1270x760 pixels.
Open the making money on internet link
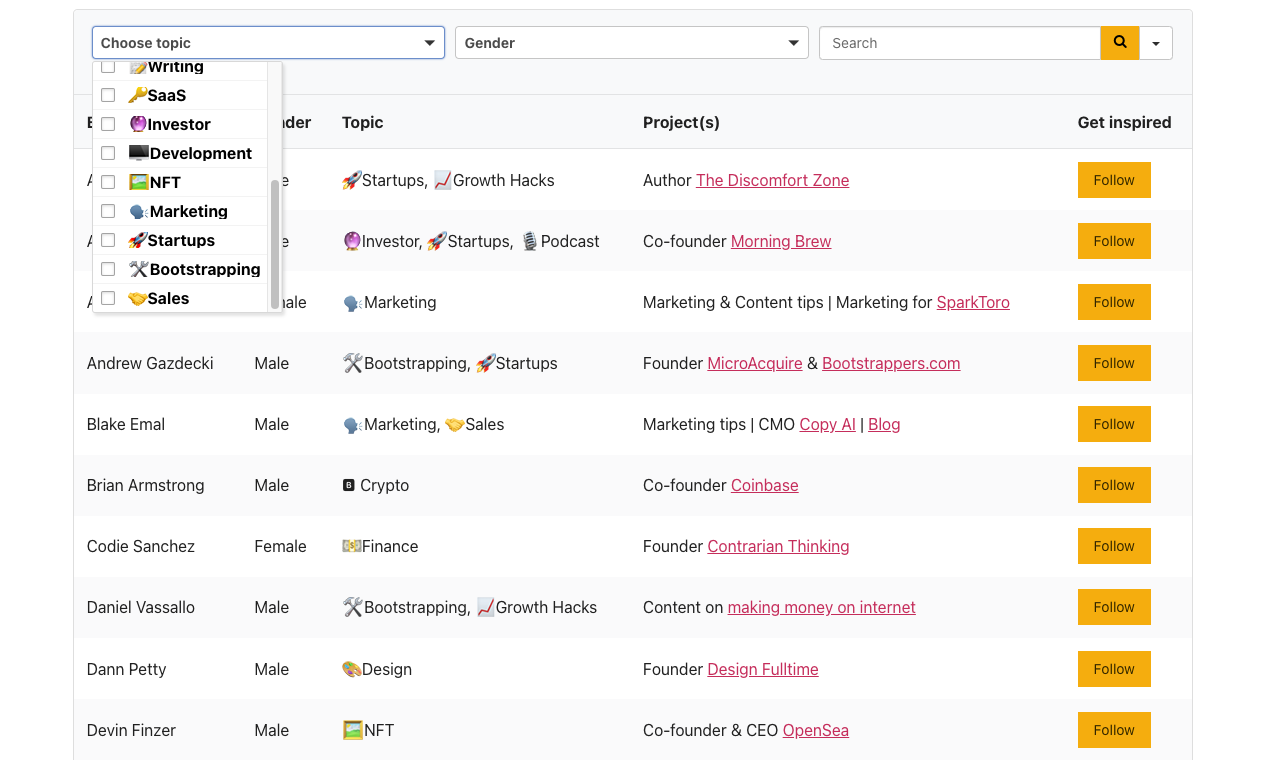point(822,607)
